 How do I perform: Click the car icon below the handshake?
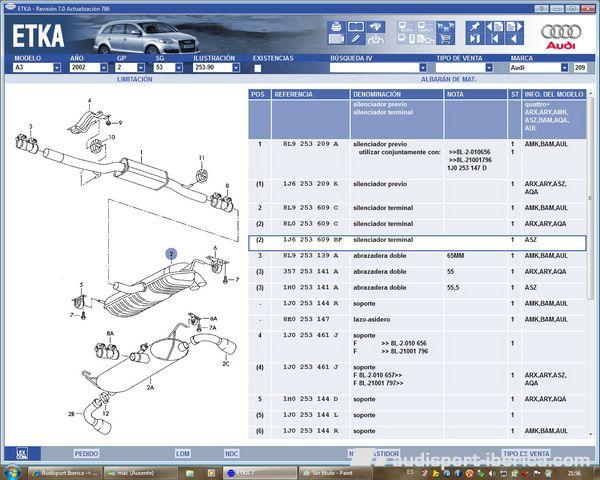[376, 39]
